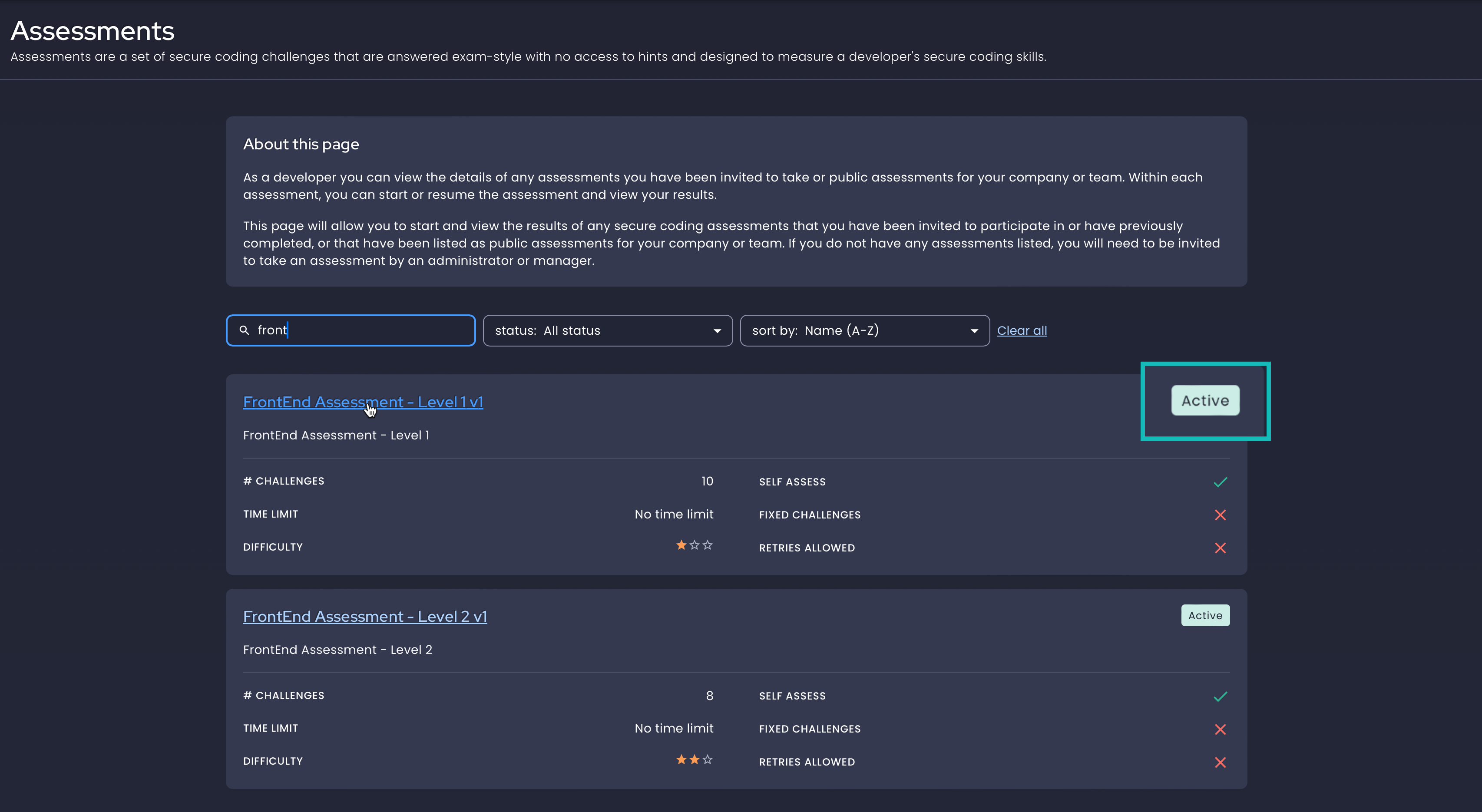Click Level 1 difficulty star rating

click(695, 545)
